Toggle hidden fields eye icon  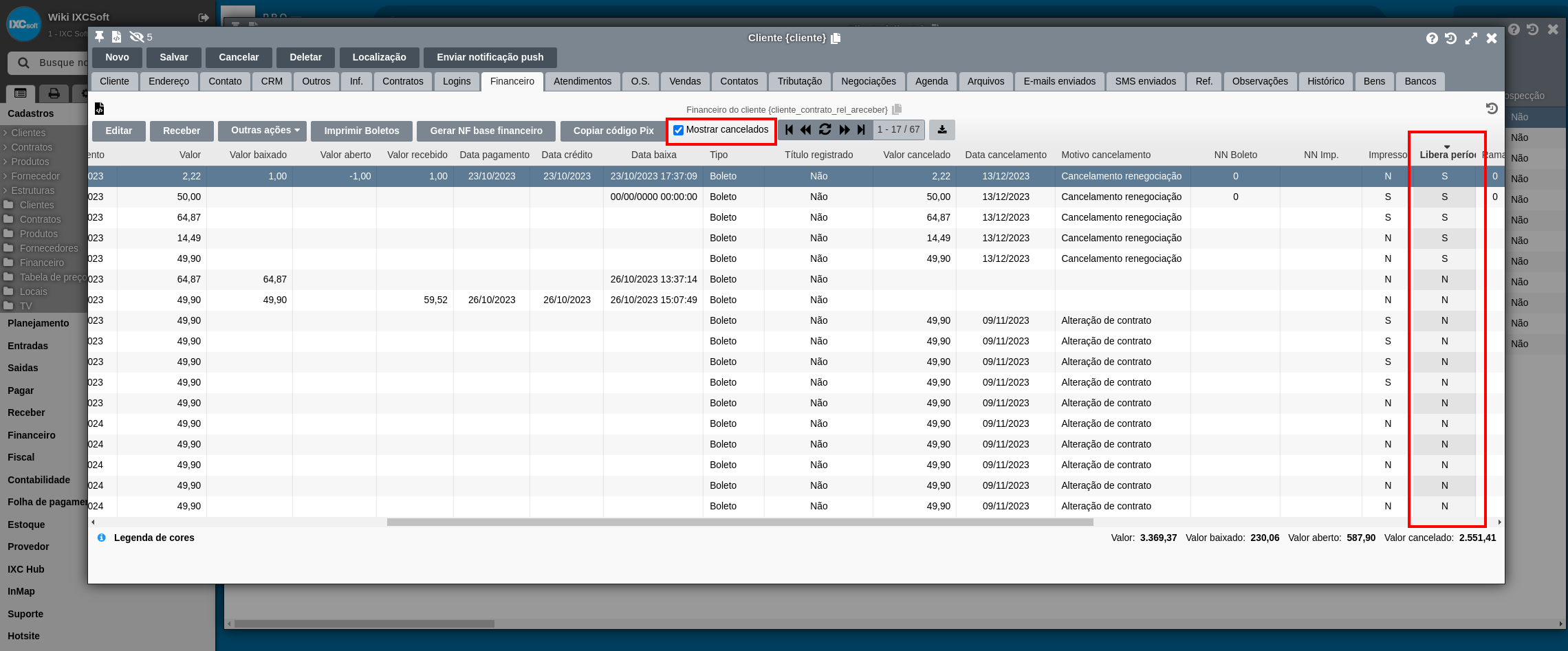(x=137, y=37)
